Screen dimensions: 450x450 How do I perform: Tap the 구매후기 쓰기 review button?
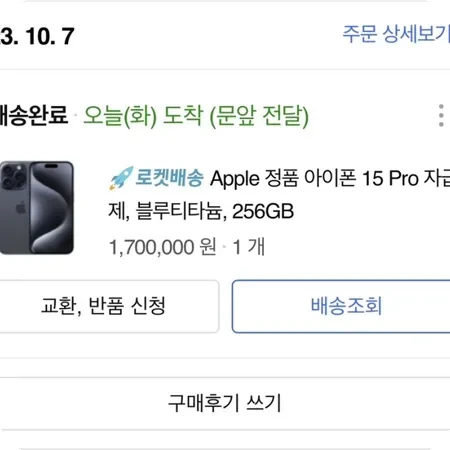[x=225, y=403]
